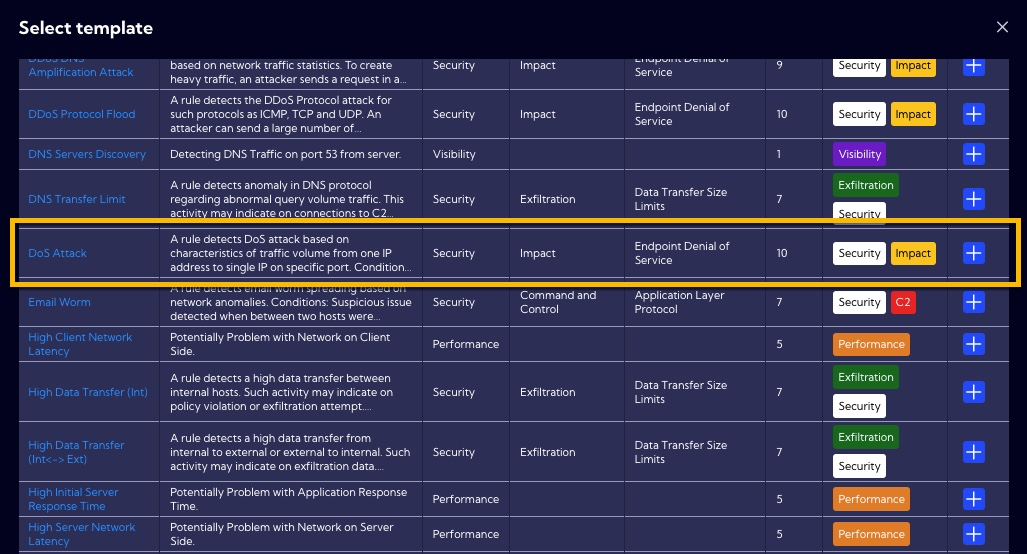Click Security tag in High Data Transfer (Int) row

tap(859, 406)
